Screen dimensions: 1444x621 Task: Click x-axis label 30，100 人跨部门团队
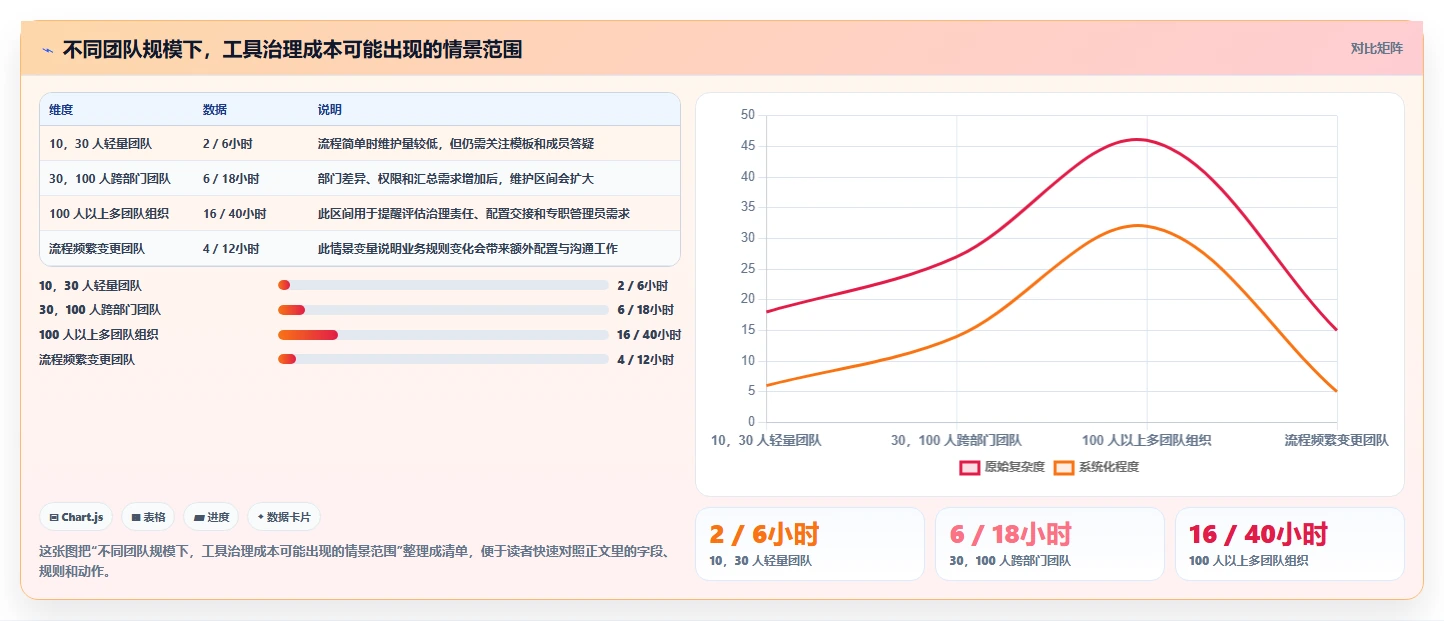(x=956, y=440)
